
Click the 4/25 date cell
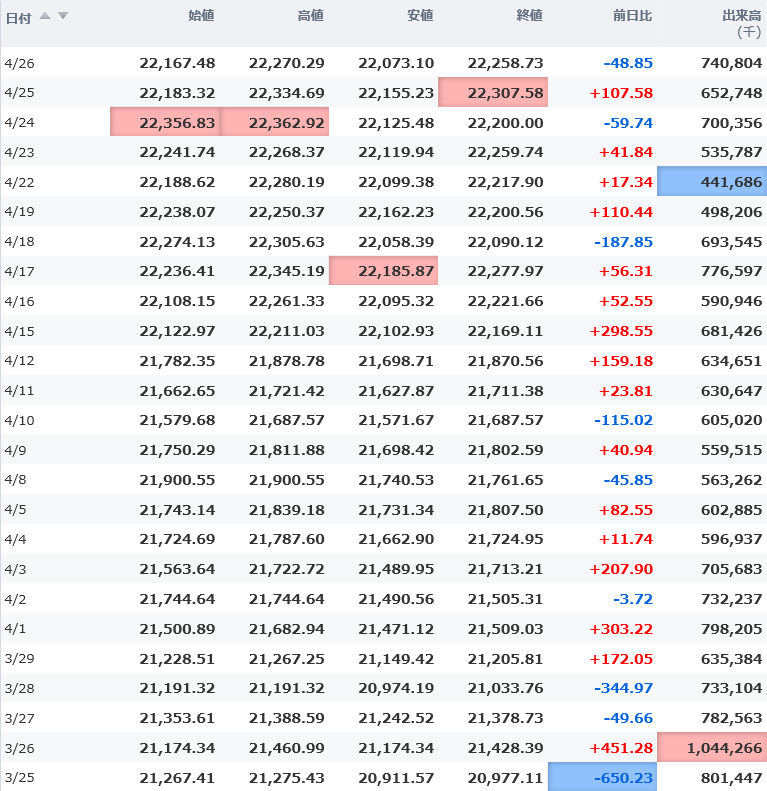pos(19,93)
